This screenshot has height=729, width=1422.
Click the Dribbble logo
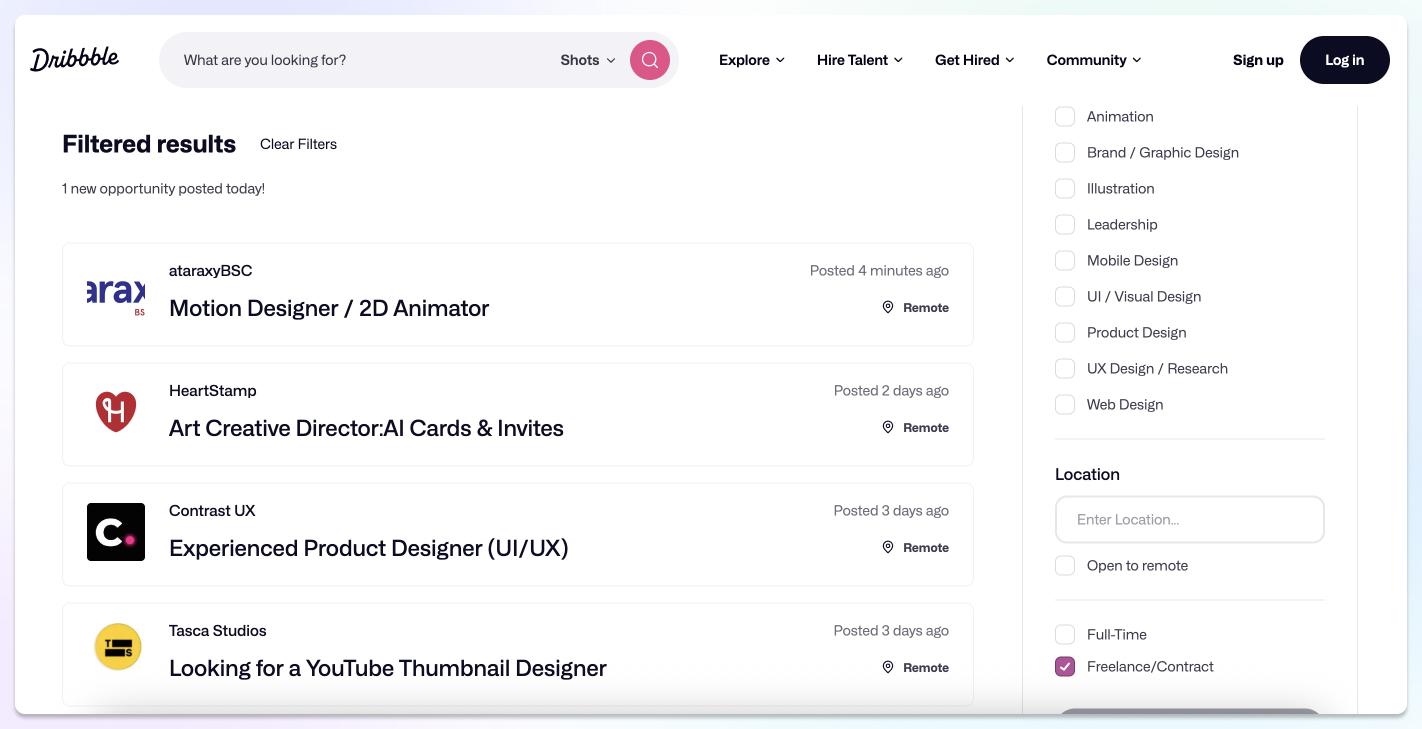pos(74,59)
